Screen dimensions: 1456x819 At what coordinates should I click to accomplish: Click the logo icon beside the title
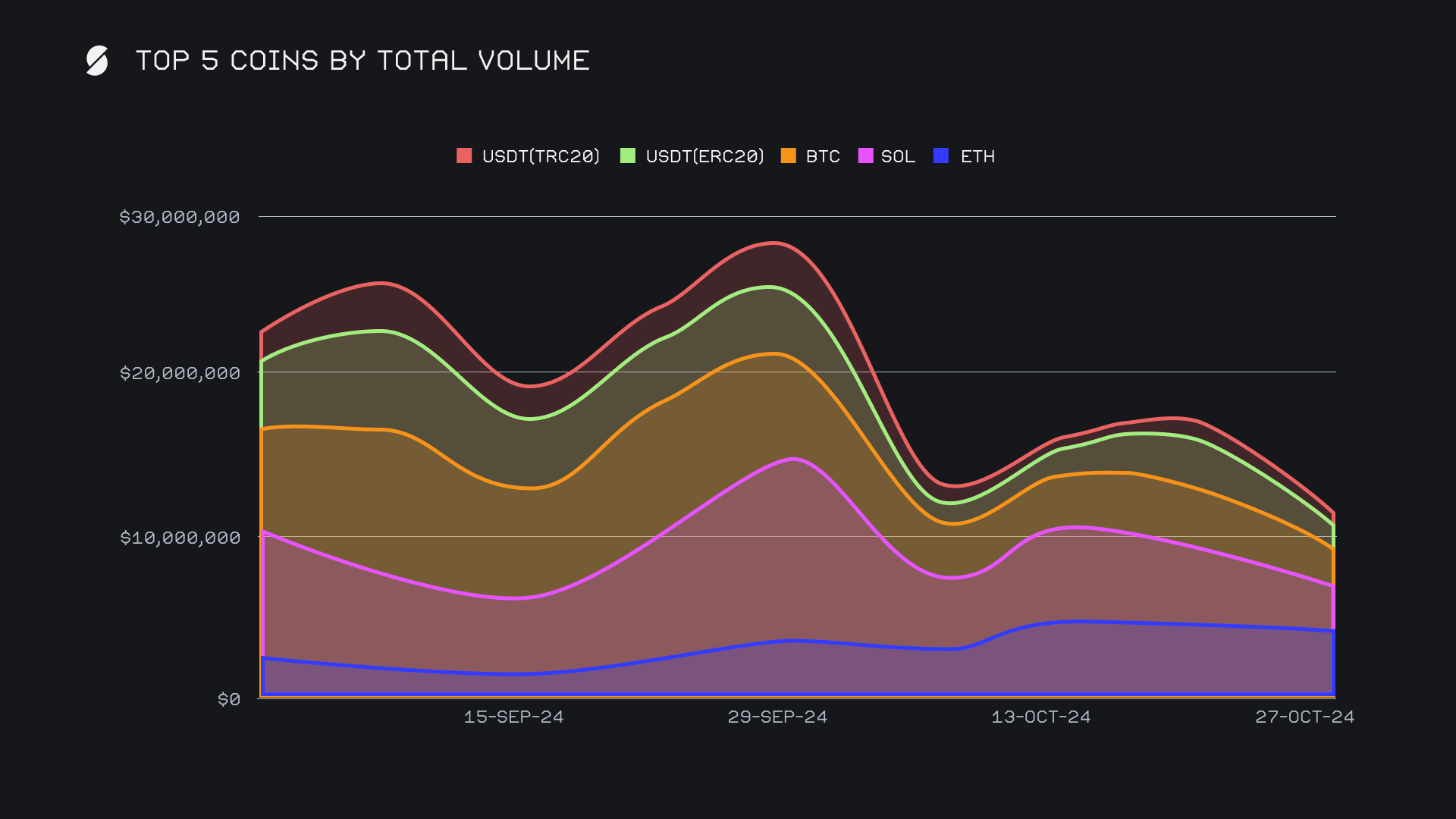97,61
